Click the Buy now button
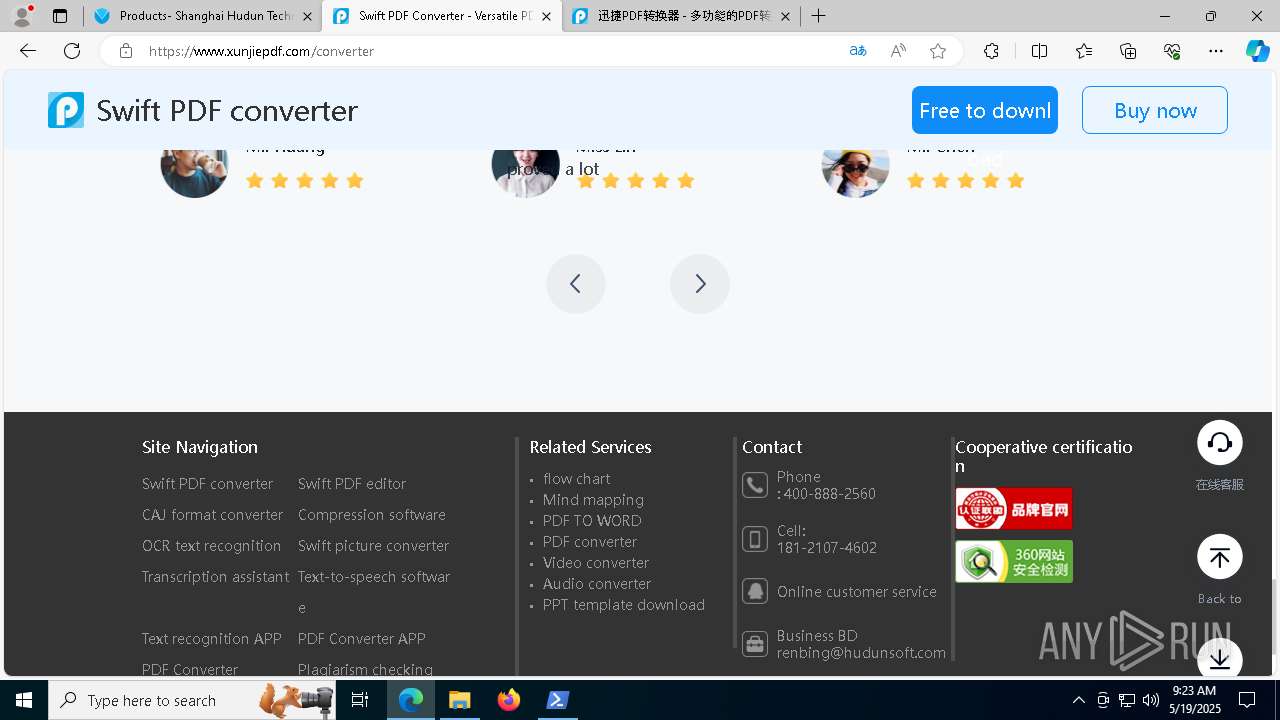1280x720 pixels. coord(1155,110)
